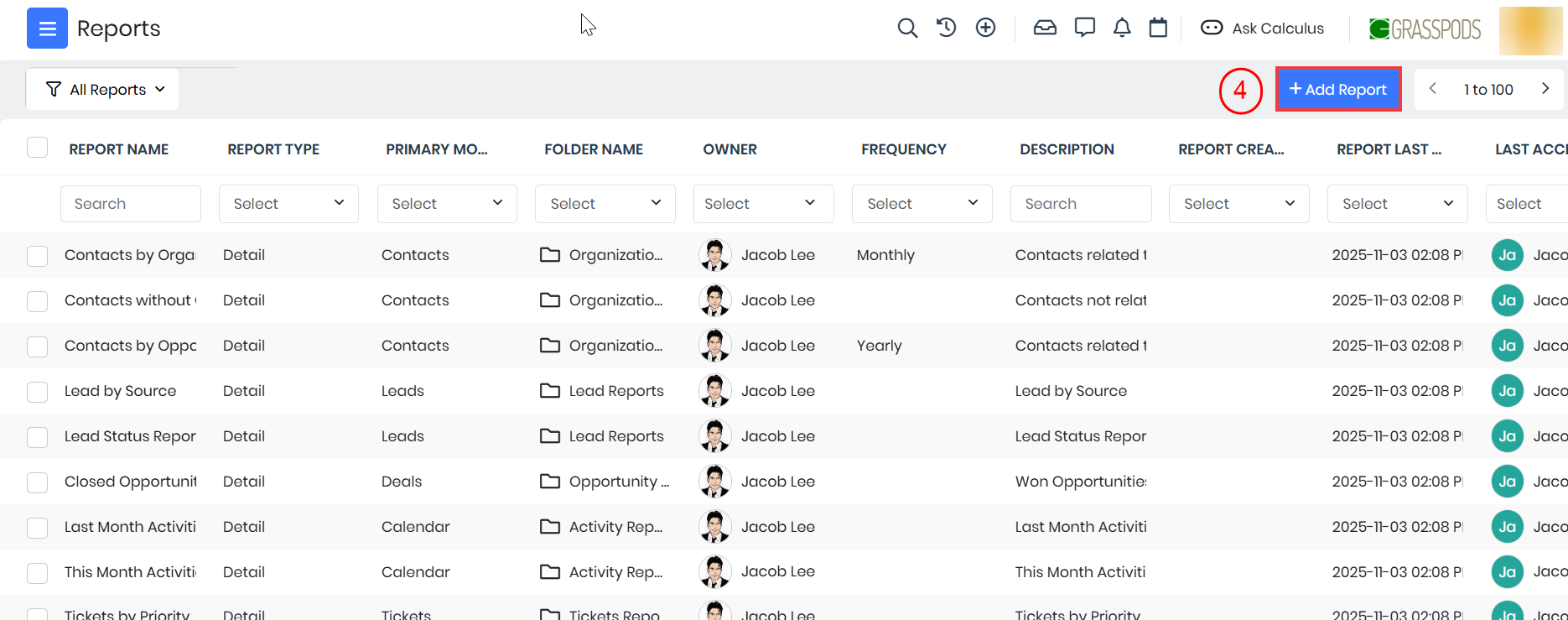Viewport: 1568px width, 620px height.
Task: View notifications bell icon
Action: pyautogui.click(x=1122, y=28)
